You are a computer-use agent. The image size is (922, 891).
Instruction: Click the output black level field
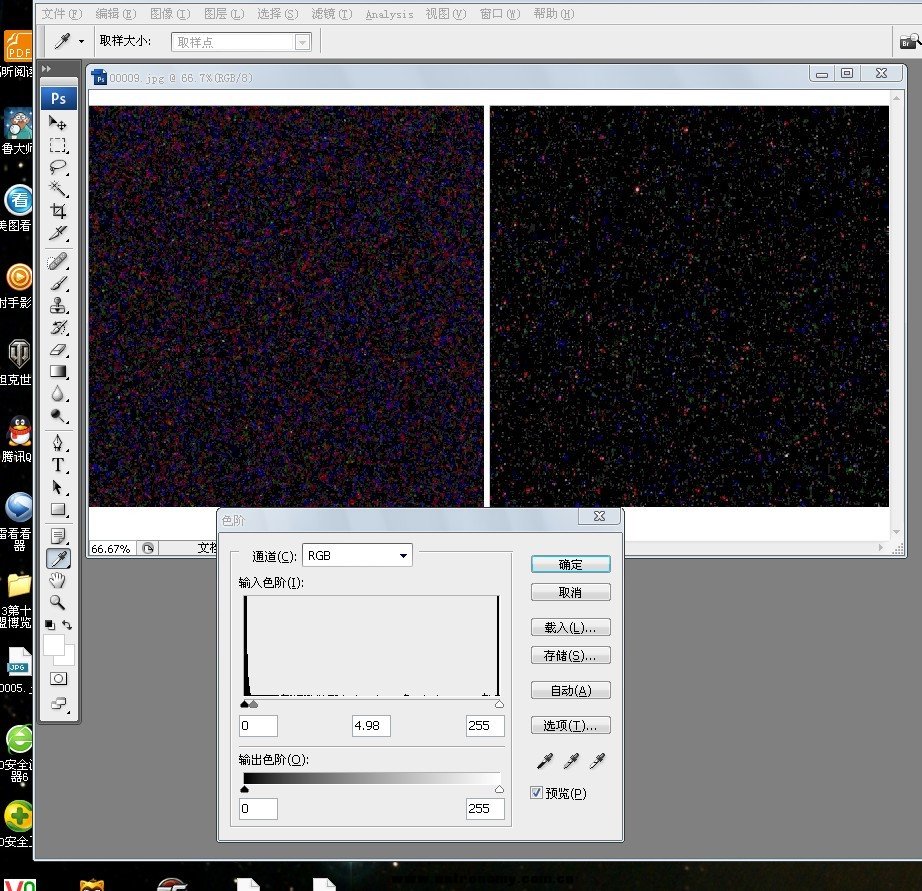tap(258, 808)
